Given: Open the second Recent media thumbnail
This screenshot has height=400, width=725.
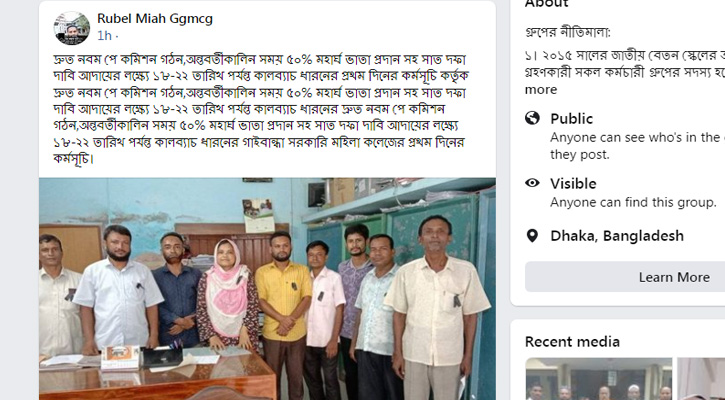Looking at the screenshot, I should click(x=701, y=379).
